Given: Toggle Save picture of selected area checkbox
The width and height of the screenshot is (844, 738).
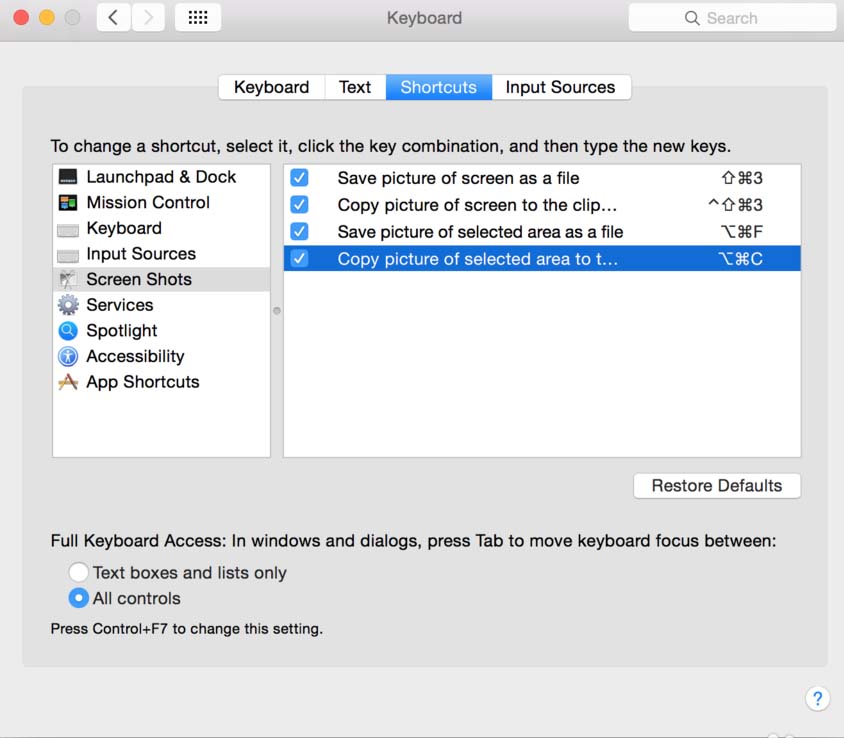Looking at the screenshot, I should point(299,232).
